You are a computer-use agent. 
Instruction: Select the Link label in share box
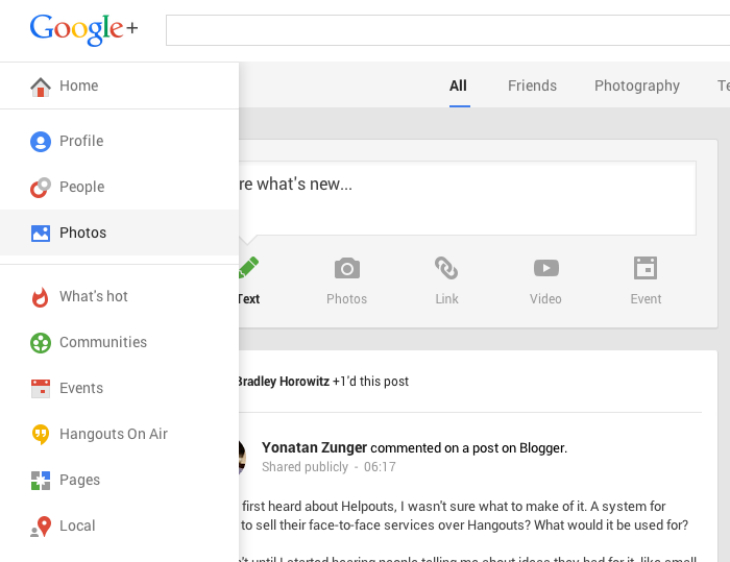(x=447, y=299)
